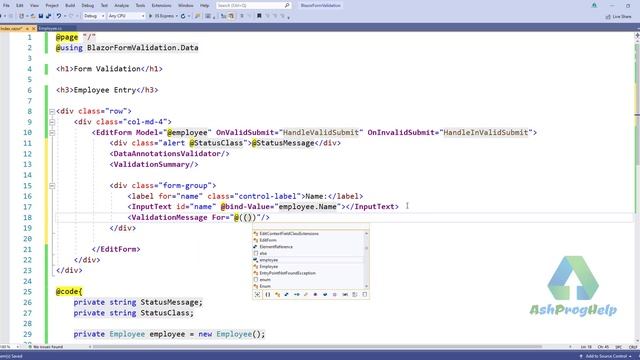Collapse the form-group div on line 15
The height and width of the screenshot is (360, 640).
52,186
